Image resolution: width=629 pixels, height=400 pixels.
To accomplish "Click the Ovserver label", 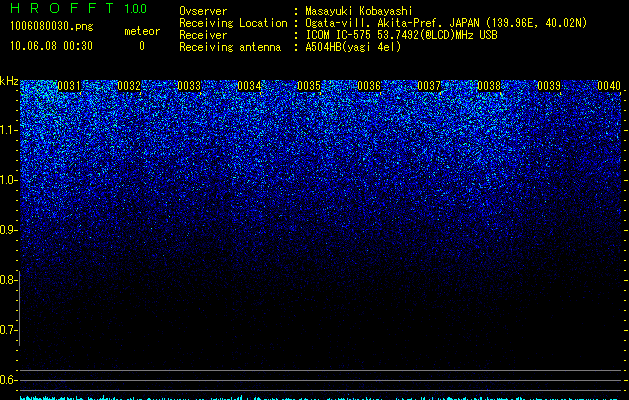I will click(x=203, y=11).
